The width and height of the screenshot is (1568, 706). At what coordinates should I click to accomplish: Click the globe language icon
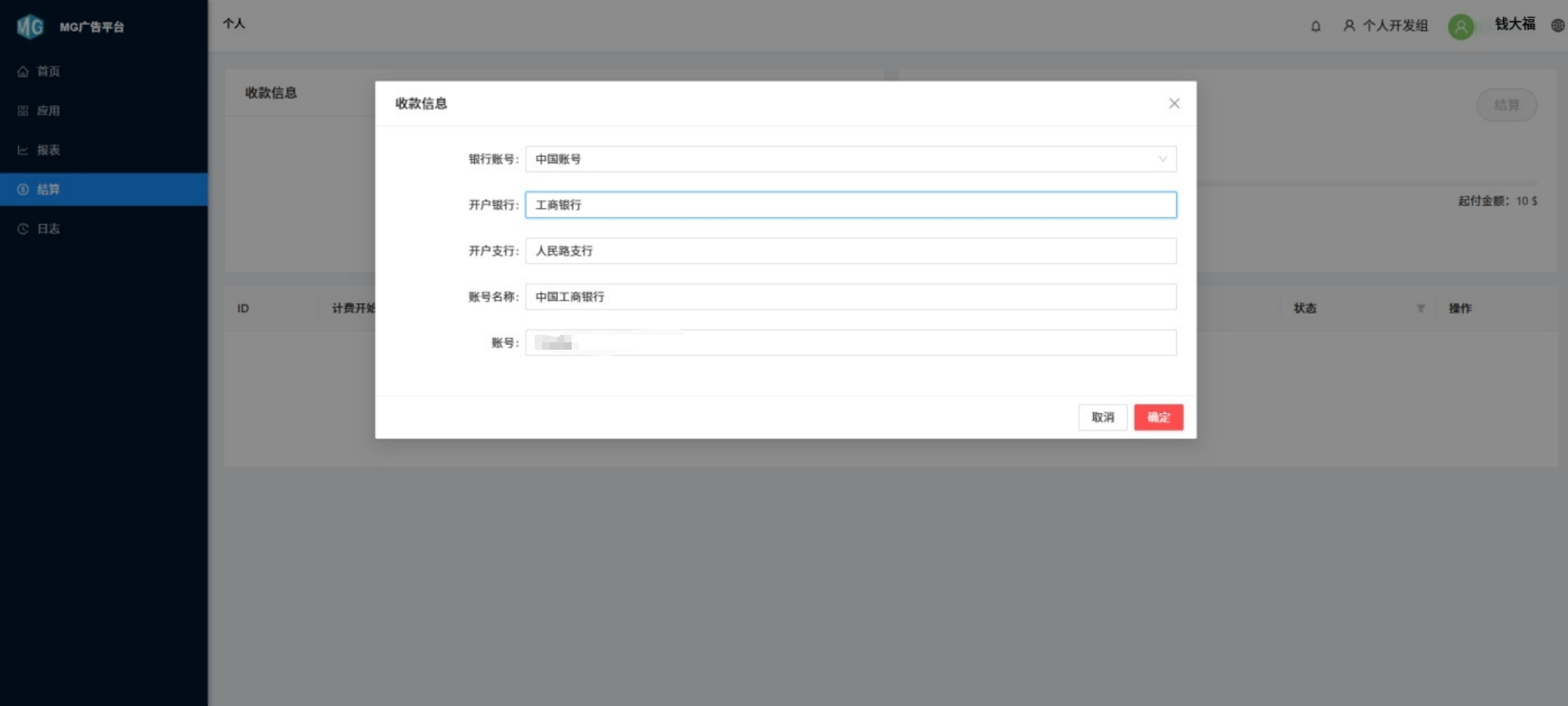(x=1557, y=25)
